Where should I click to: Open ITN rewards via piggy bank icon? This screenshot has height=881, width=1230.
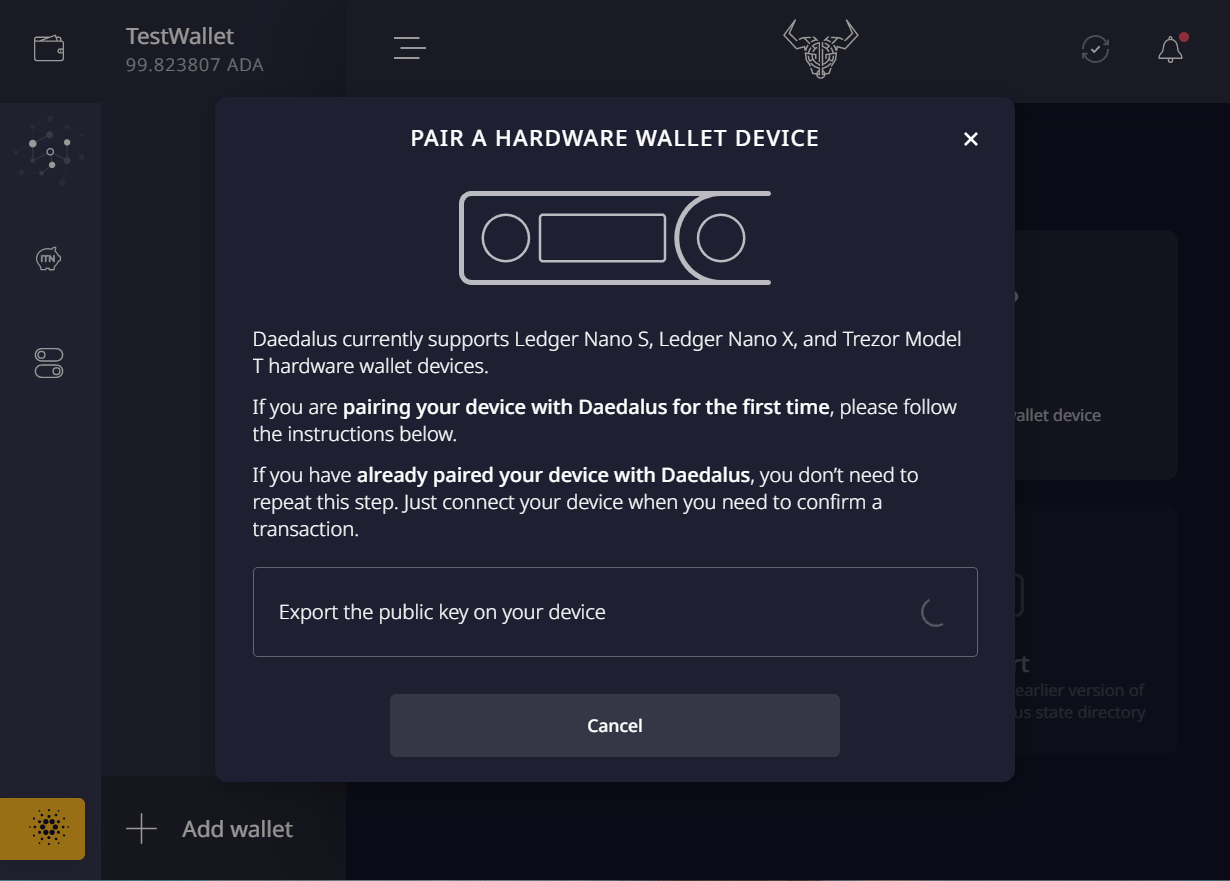pos(50,258)
